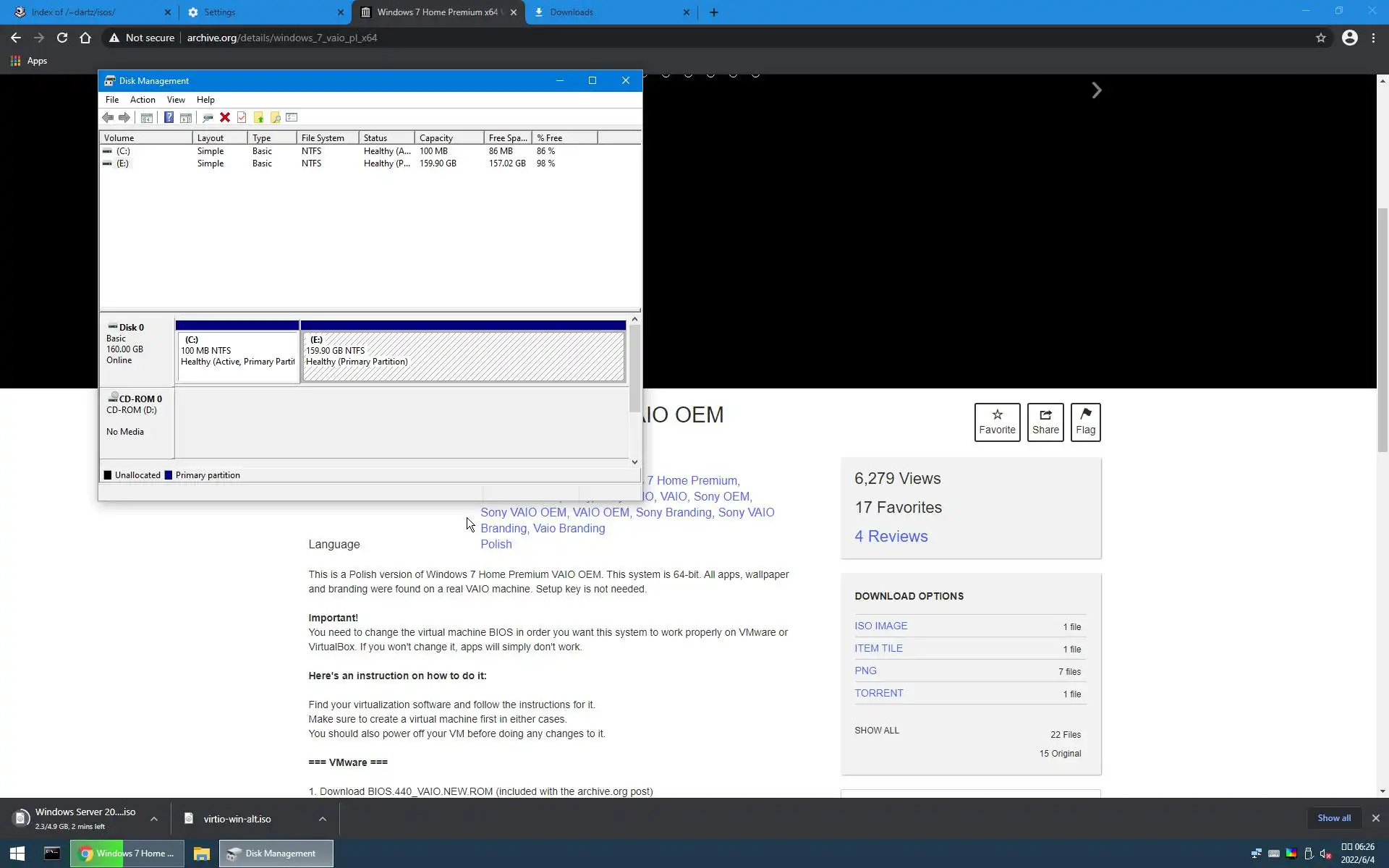Click the blue Primary partition legend swatch
The height and width of the screenshot is (868, 1389).
(x=169, y=475)
